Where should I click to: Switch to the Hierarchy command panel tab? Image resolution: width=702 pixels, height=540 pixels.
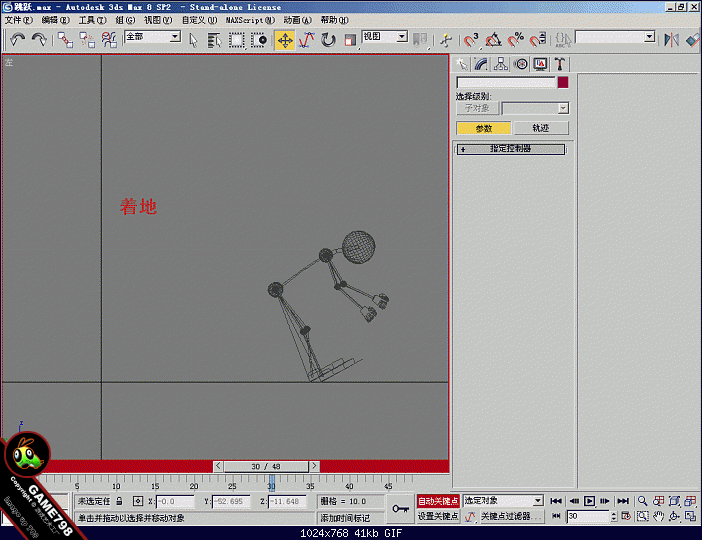501,64
